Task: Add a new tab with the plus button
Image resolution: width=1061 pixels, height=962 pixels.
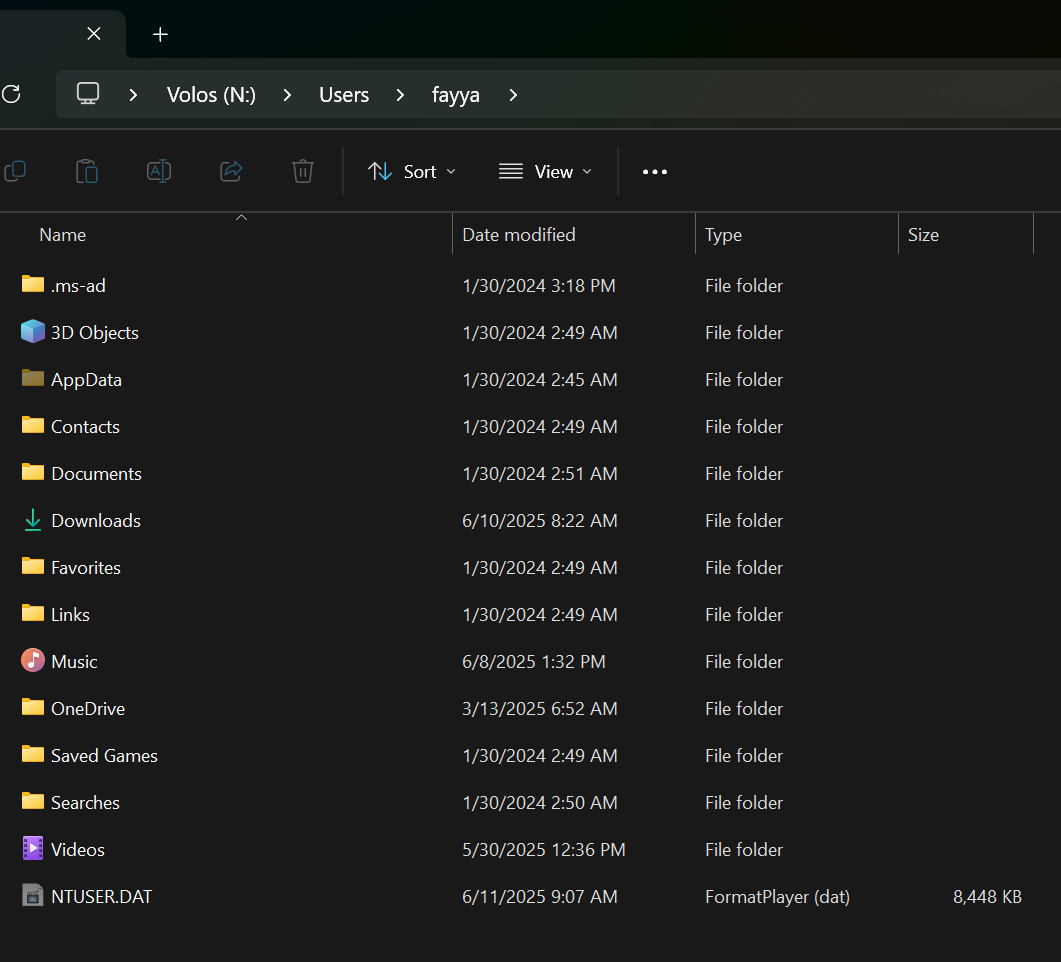Action: coord(160,35)
